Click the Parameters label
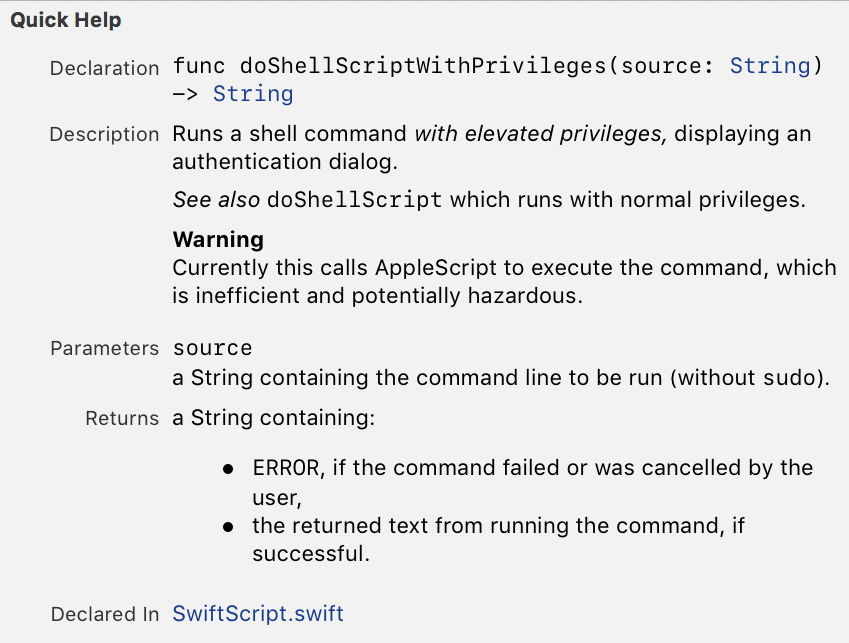 (x=105, y=348)
